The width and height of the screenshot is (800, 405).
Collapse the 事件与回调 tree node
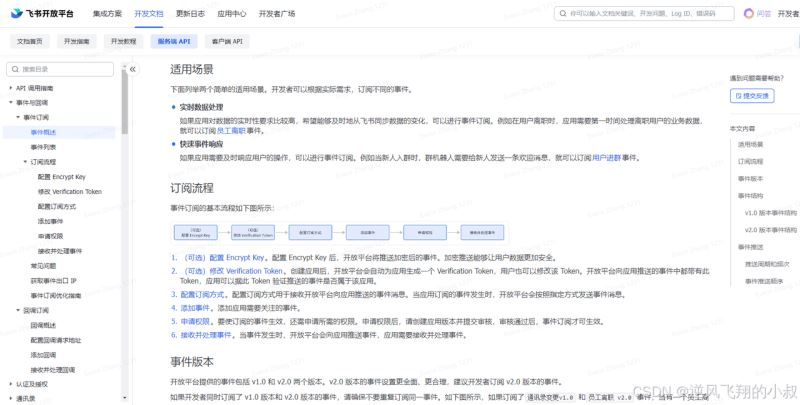click(11, 103)
